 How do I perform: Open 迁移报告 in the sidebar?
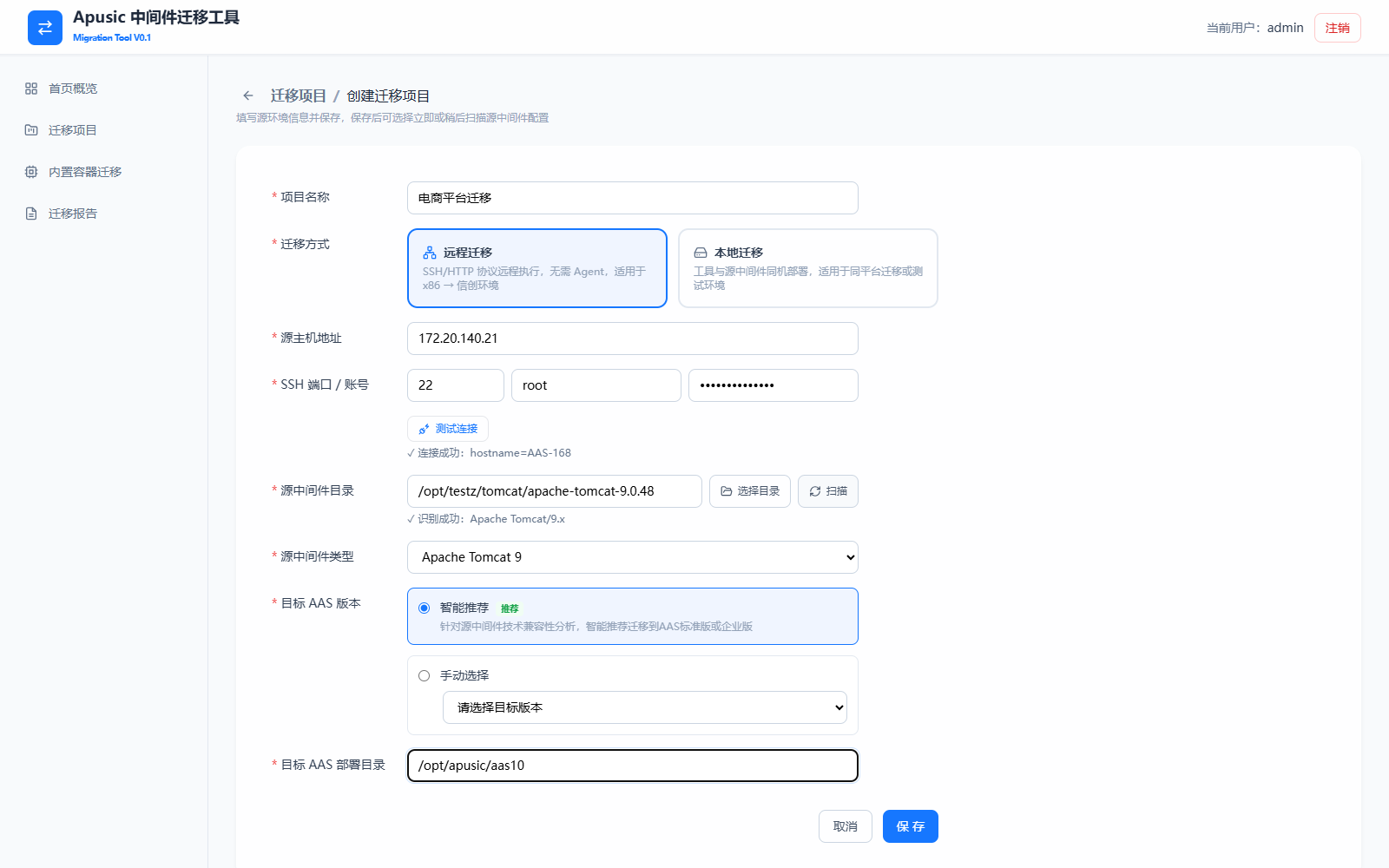point(104,214)
